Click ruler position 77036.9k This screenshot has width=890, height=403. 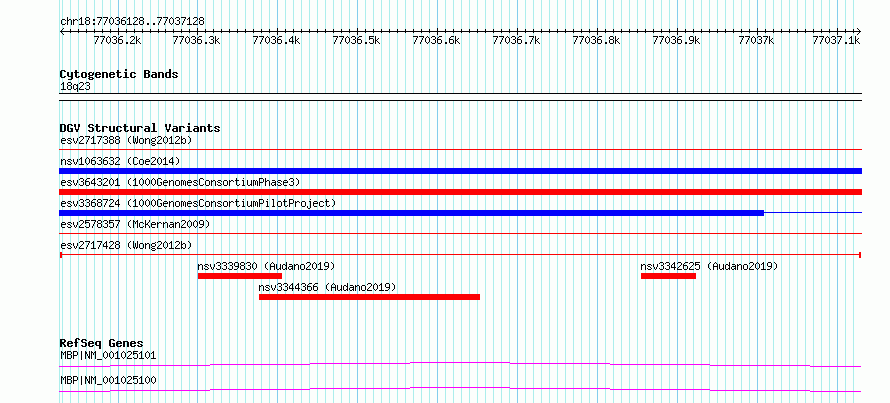coord(677,40)
